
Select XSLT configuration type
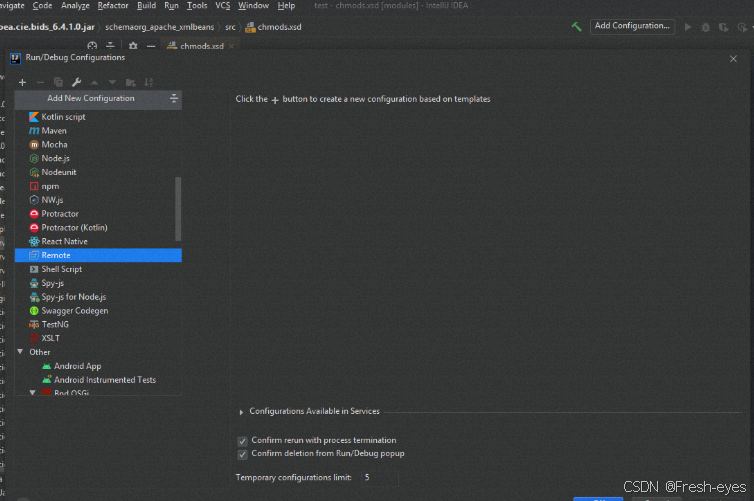tap(98, 338)
